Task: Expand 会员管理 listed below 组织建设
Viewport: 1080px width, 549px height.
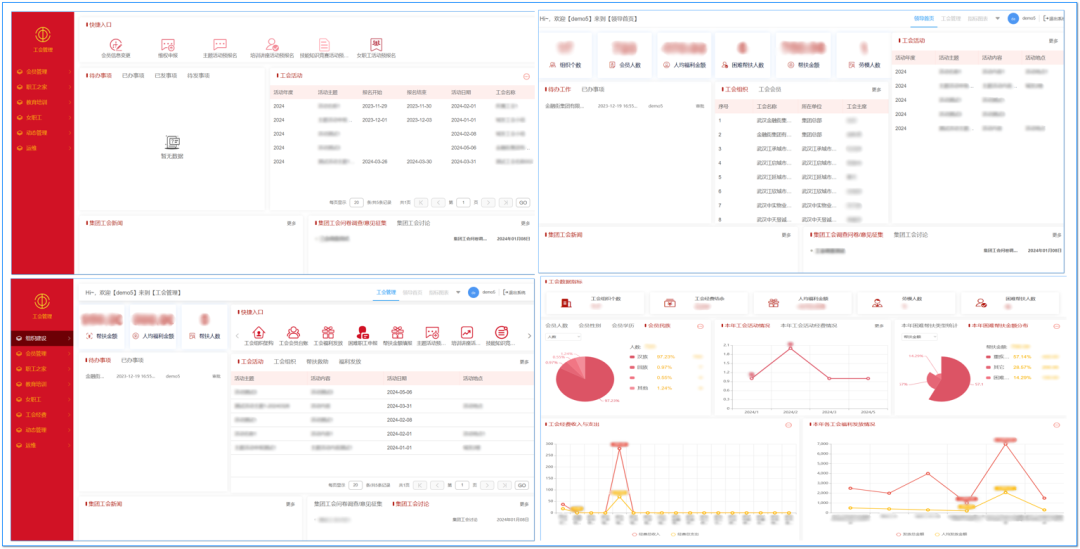Action: 41,353
